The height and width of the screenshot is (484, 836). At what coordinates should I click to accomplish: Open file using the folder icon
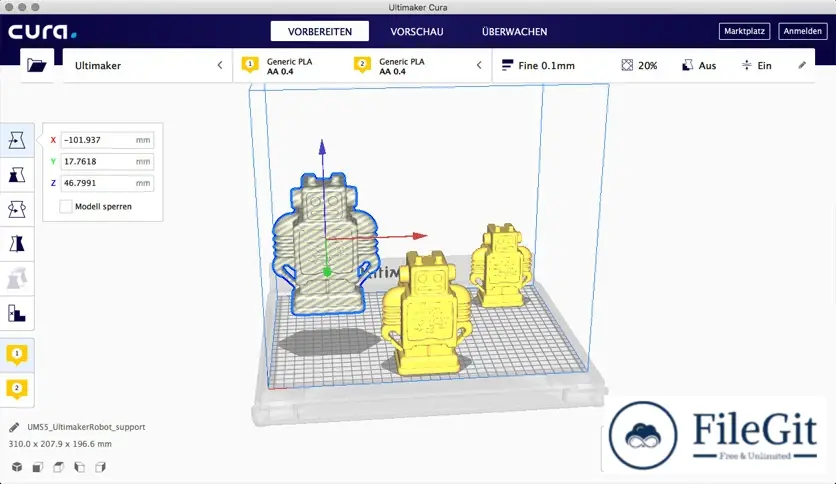coord(37,66)
